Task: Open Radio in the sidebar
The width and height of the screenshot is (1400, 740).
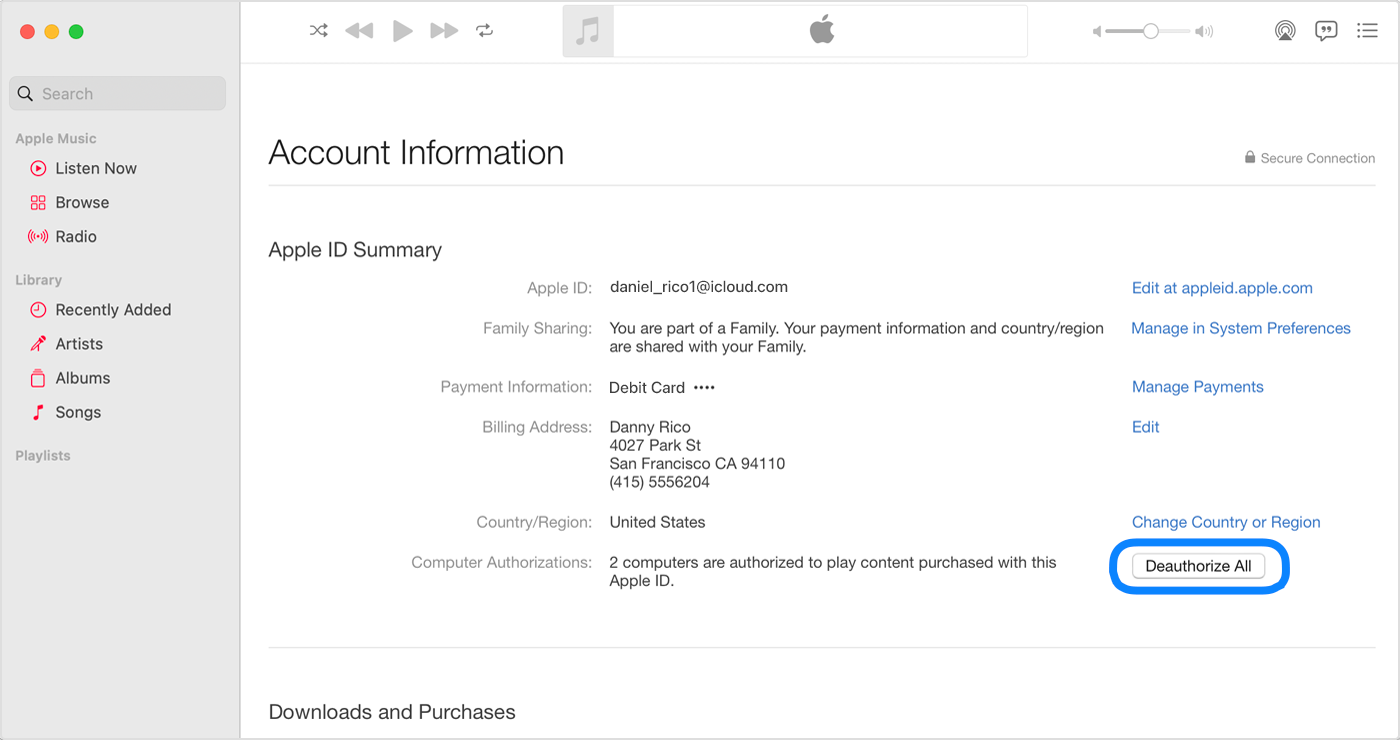Action: [76, 236]
